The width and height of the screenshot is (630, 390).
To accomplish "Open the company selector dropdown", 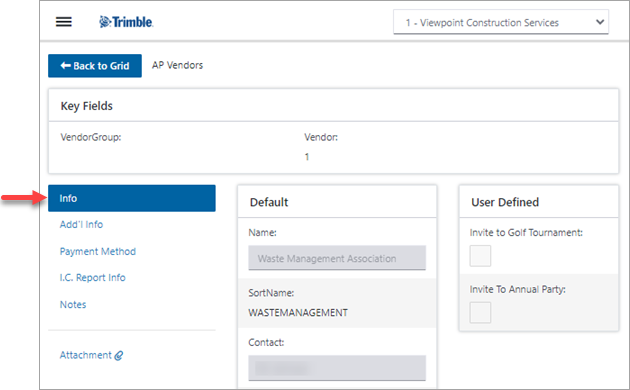I will pyautogui.click(x=501, y=22).
